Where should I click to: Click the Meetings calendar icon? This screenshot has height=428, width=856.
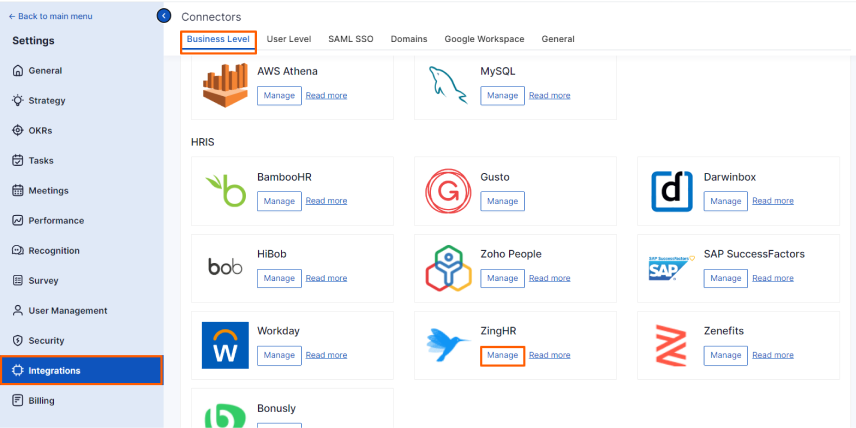18,191
